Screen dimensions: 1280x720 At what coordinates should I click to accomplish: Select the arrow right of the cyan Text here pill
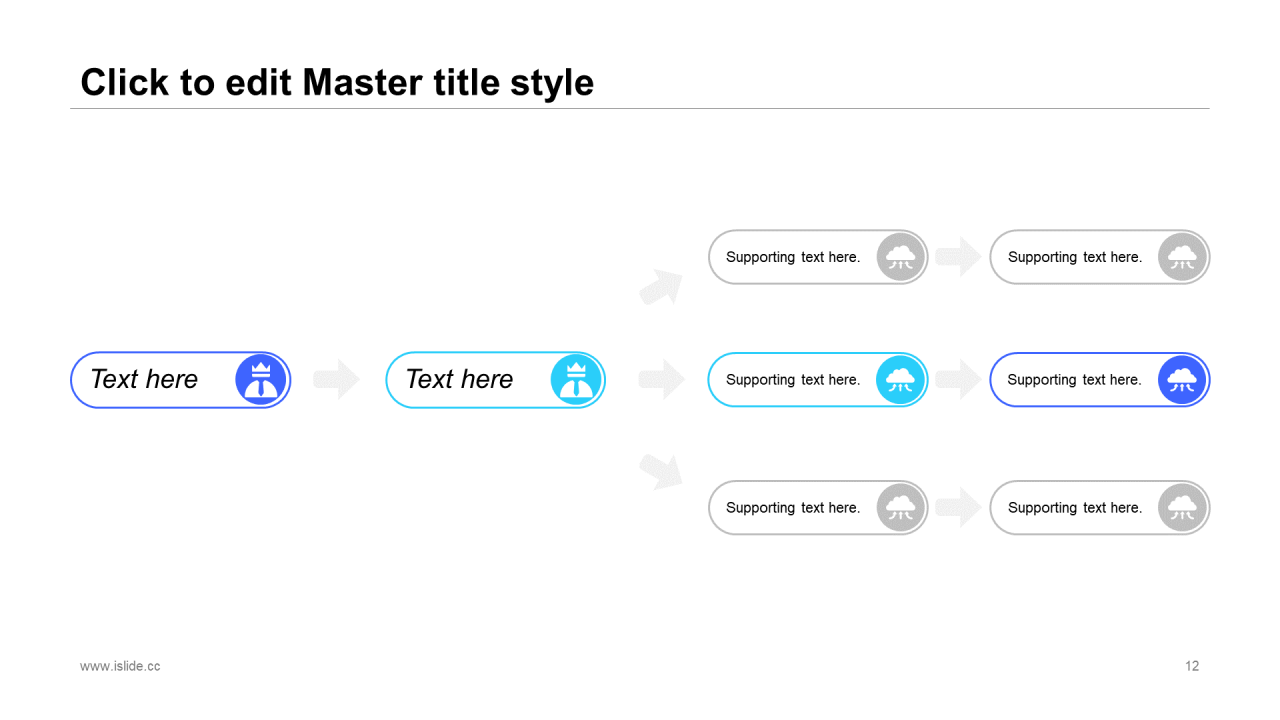tap(662, 379)
